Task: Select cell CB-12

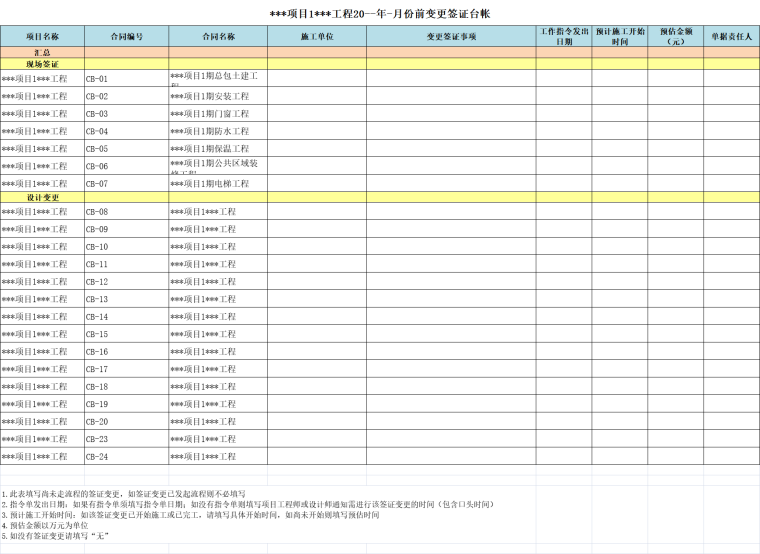Action: click(127, 281)
